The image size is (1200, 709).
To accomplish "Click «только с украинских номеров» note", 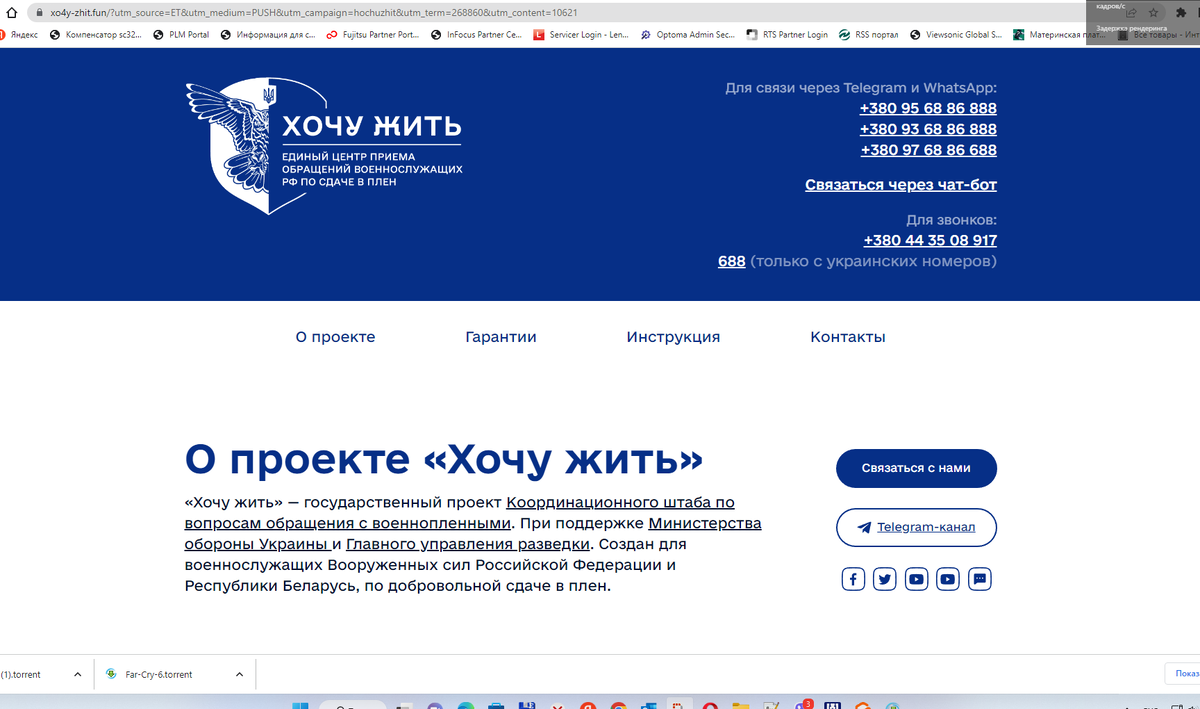I will pyautogui.click(x=873, y=261).
